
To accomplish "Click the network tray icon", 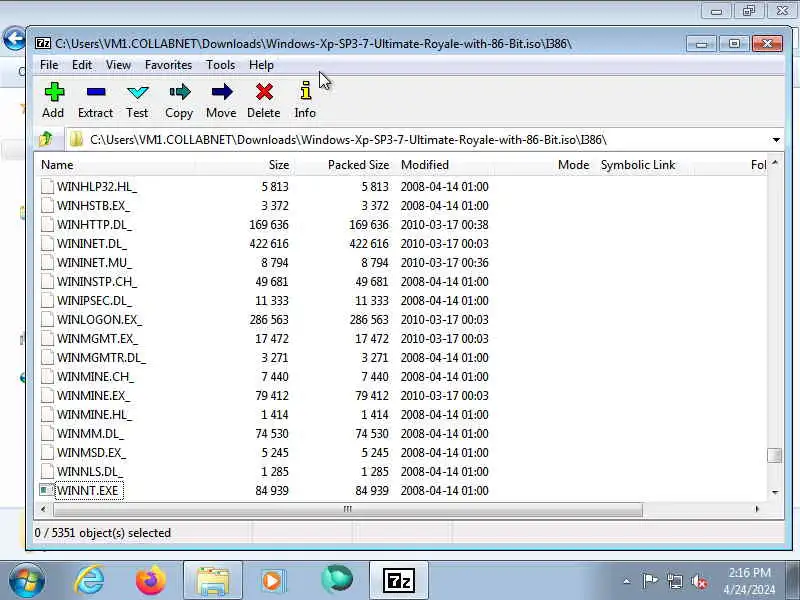I will (675, 581).
